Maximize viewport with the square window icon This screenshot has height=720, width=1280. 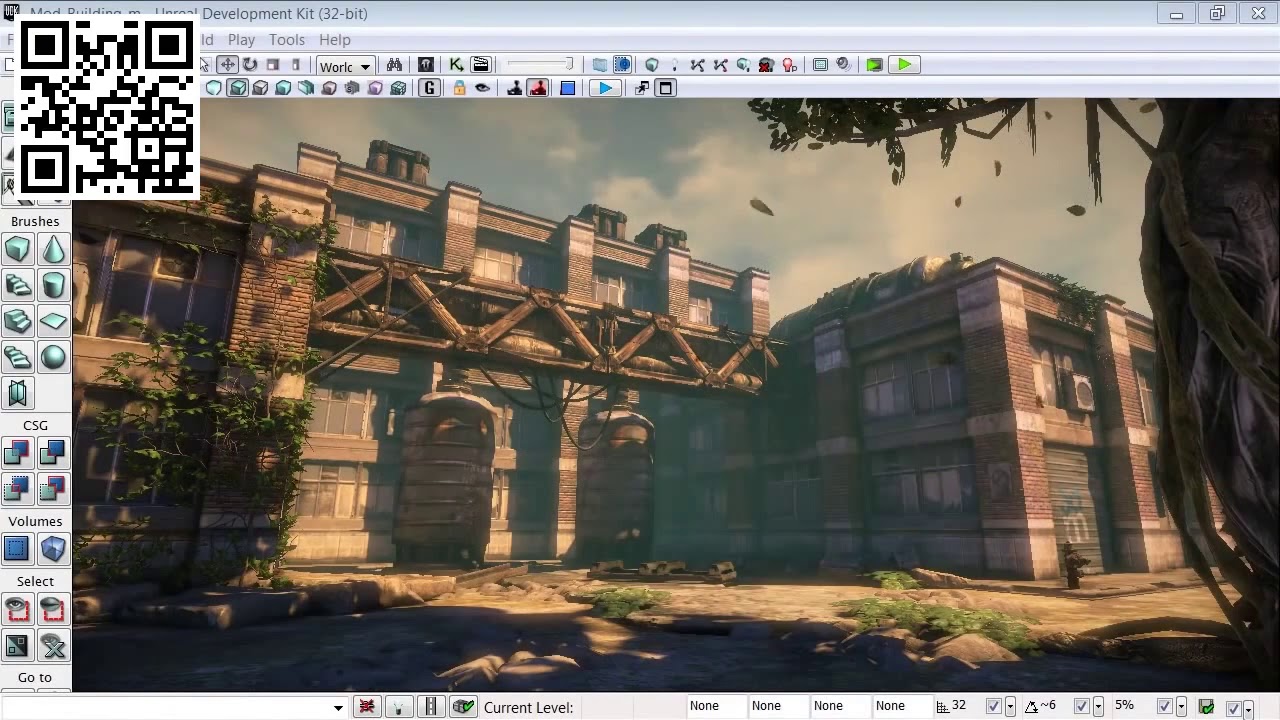(666, 88)
